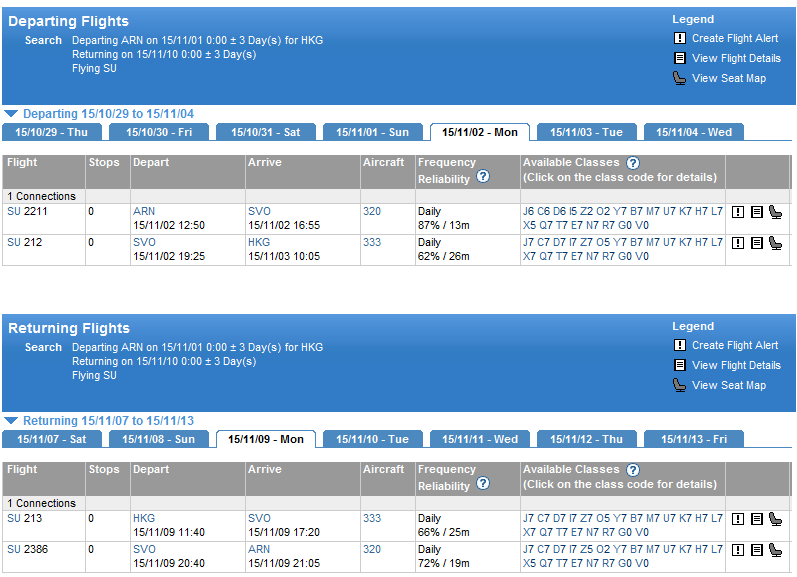Select the 15/11/13 - Fri returning tab
Image resolution: width=797 pixels, height=577 pixels.
point(693,439)
